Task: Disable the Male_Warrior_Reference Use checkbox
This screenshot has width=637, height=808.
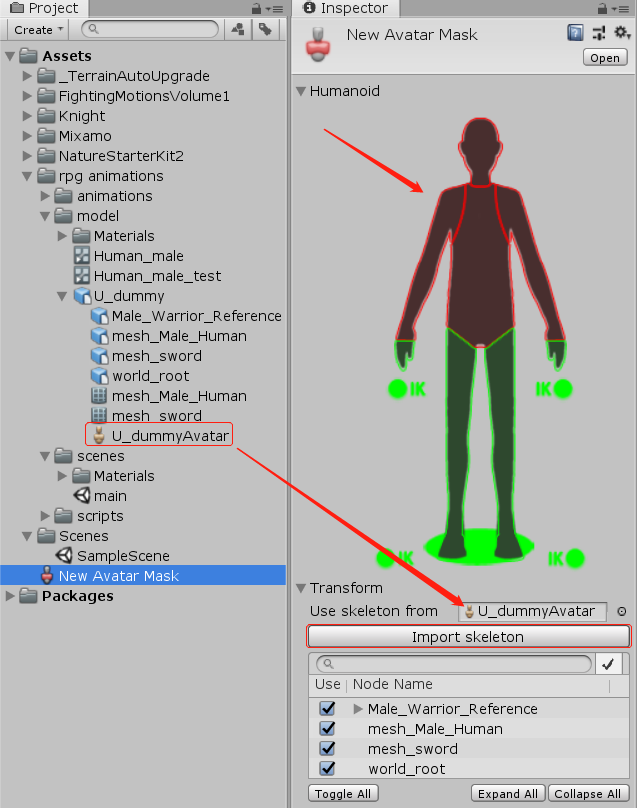Action: pos(327,709)
